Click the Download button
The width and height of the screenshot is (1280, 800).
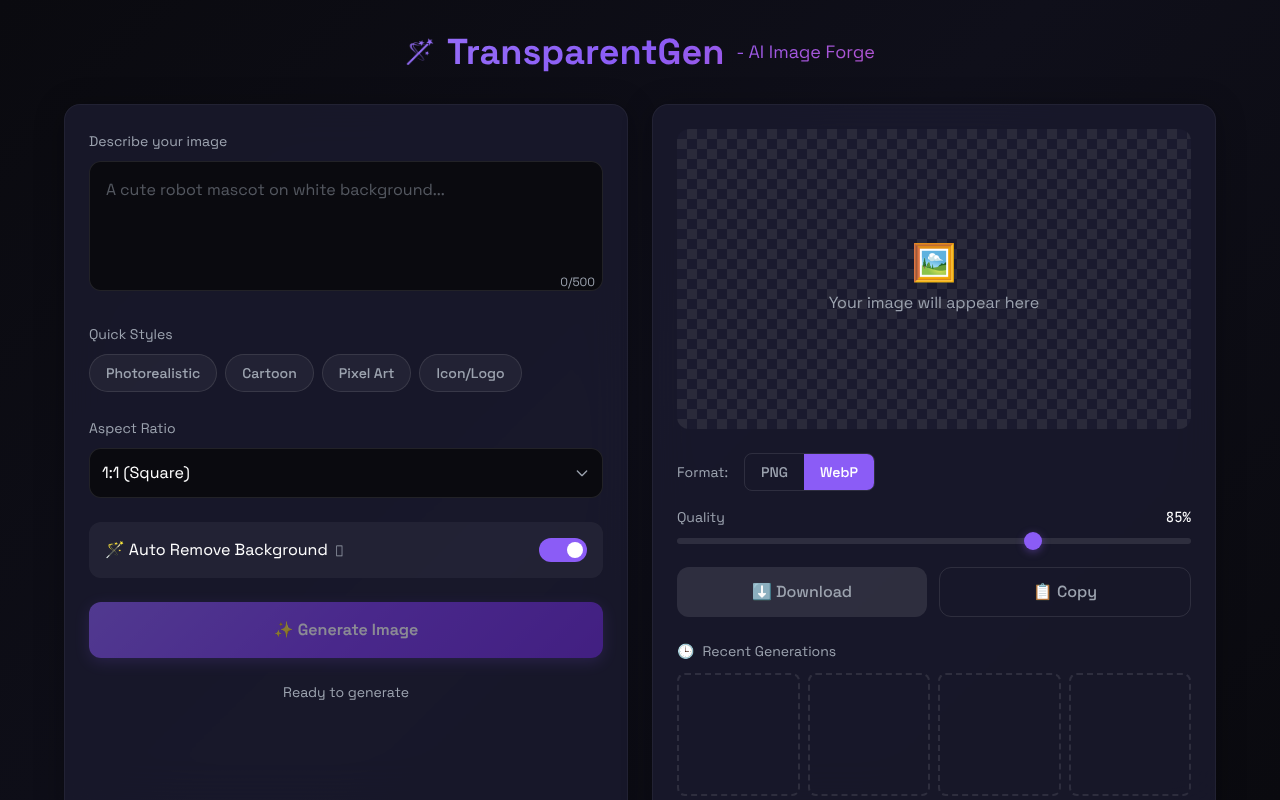801,591
